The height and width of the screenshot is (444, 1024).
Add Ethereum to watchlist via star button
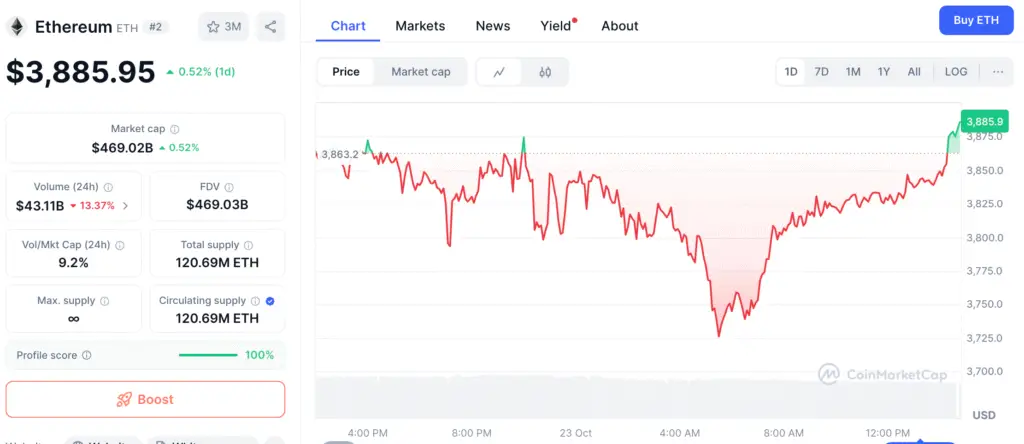[x=223, y=27]
